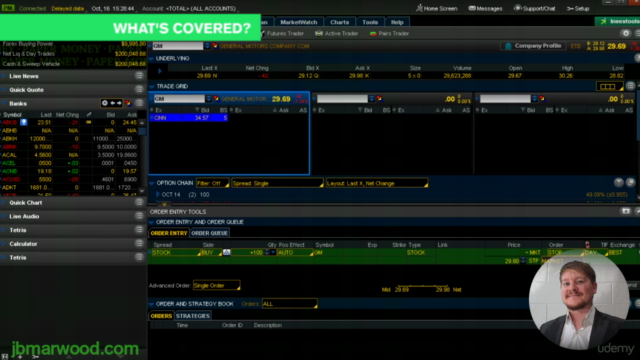640x360 pixels.
Task: Open the Calculator gadget menu
Action: (139, 244)
